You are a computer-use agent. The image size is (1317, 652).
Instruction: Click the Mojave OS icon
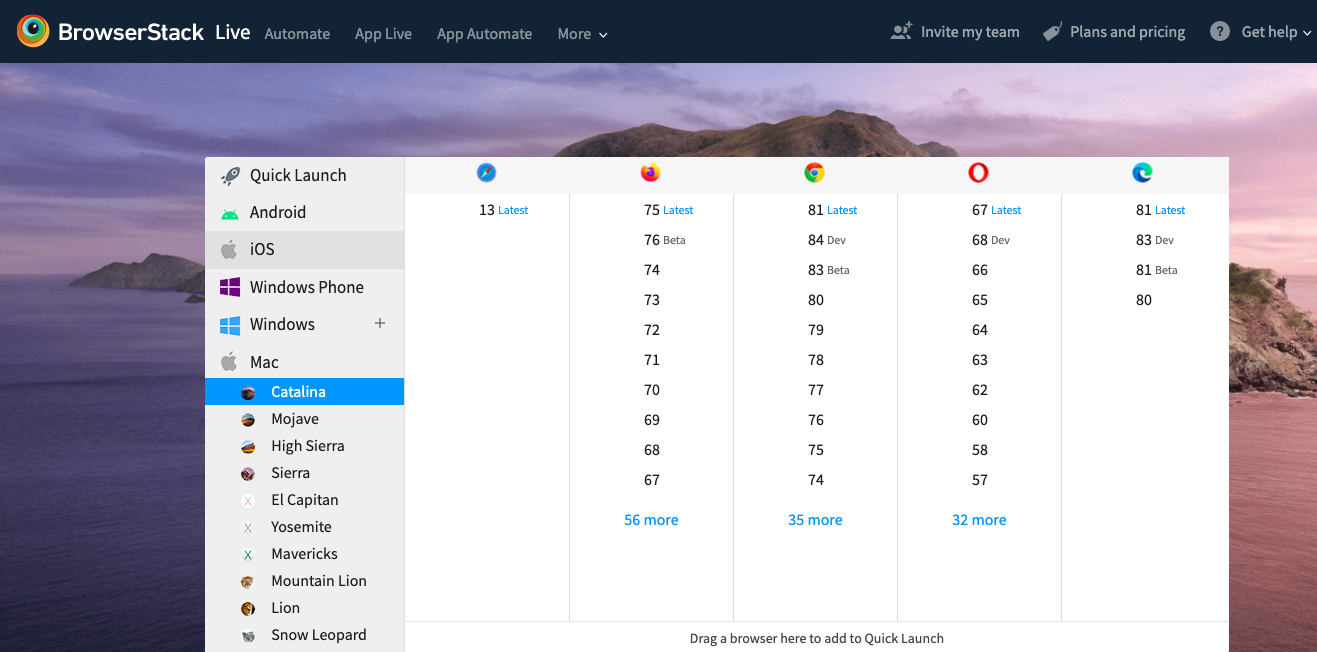click(248, 420)
